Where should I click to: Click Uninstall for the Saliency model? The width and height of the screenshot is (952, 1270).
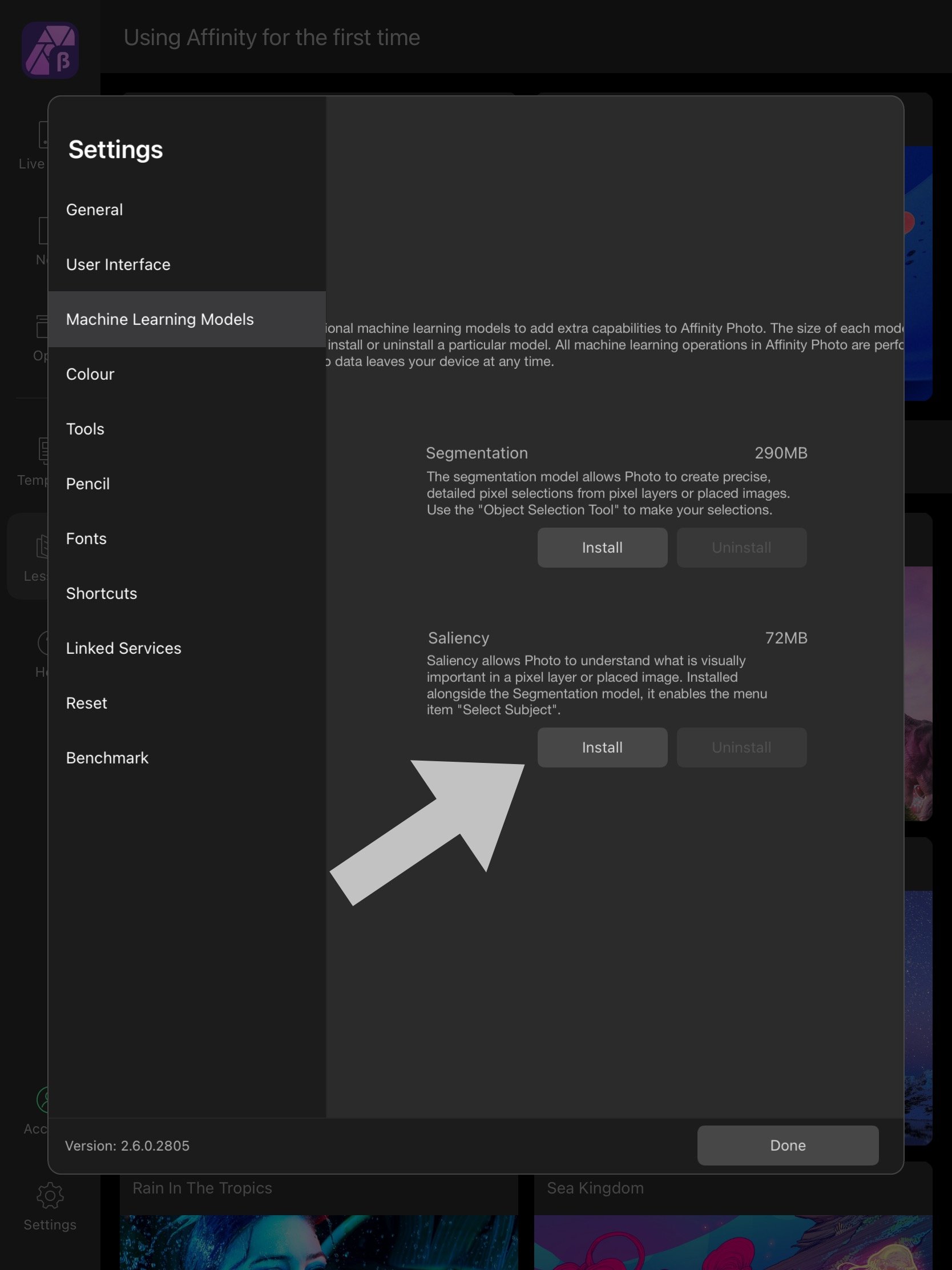741,747
